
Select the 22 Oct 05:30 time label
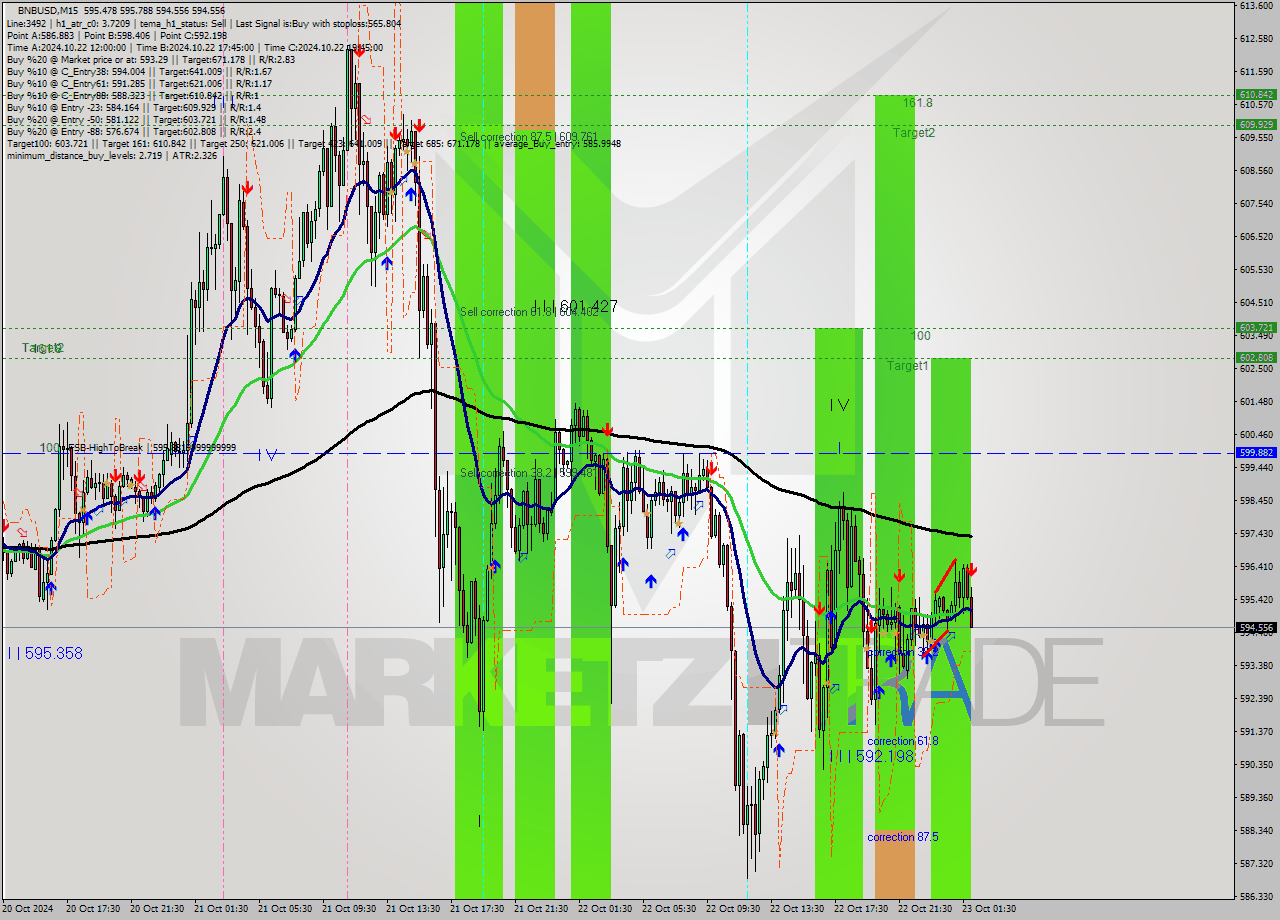(669, 909)
